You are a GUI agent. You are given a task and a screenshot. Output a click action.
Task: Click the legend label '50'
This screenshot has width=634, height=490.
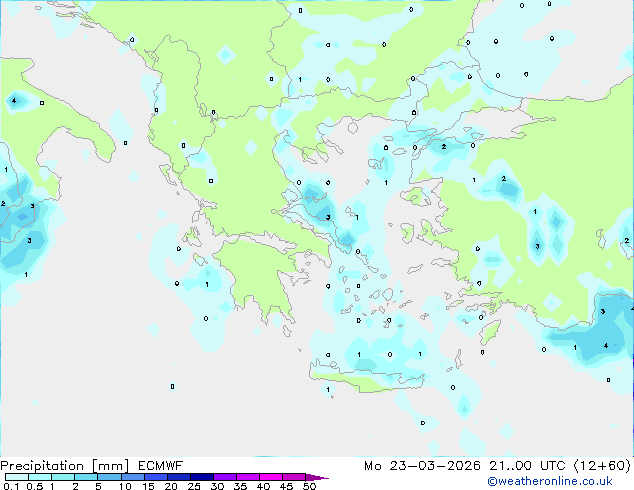(x=309, y=486)
